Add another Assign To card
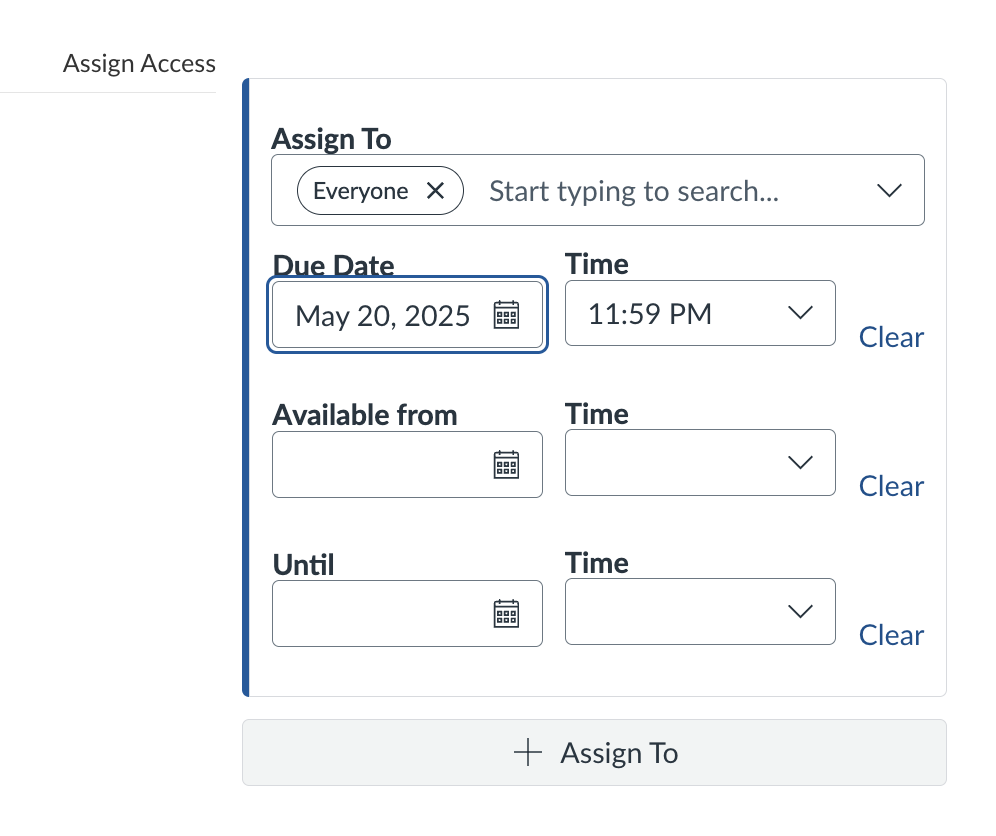Screen dimensions: 996x836 click(x=594, y=753)
